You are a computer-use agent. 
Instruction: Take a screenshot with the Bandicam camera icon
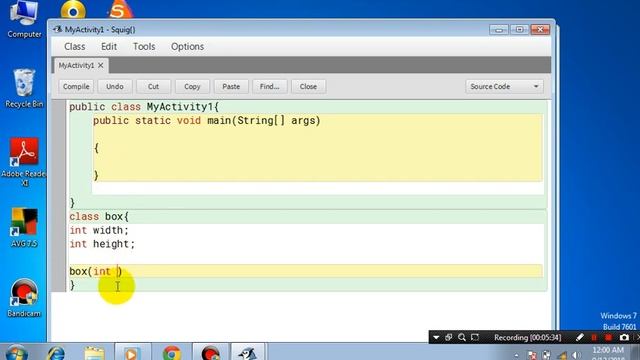tap(624, 338)
